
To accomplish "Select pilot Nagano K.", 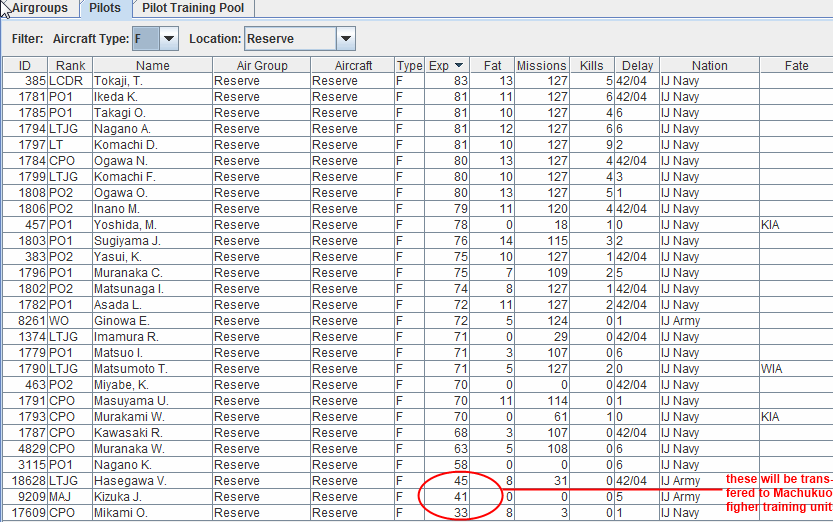I will click(152, 465).
